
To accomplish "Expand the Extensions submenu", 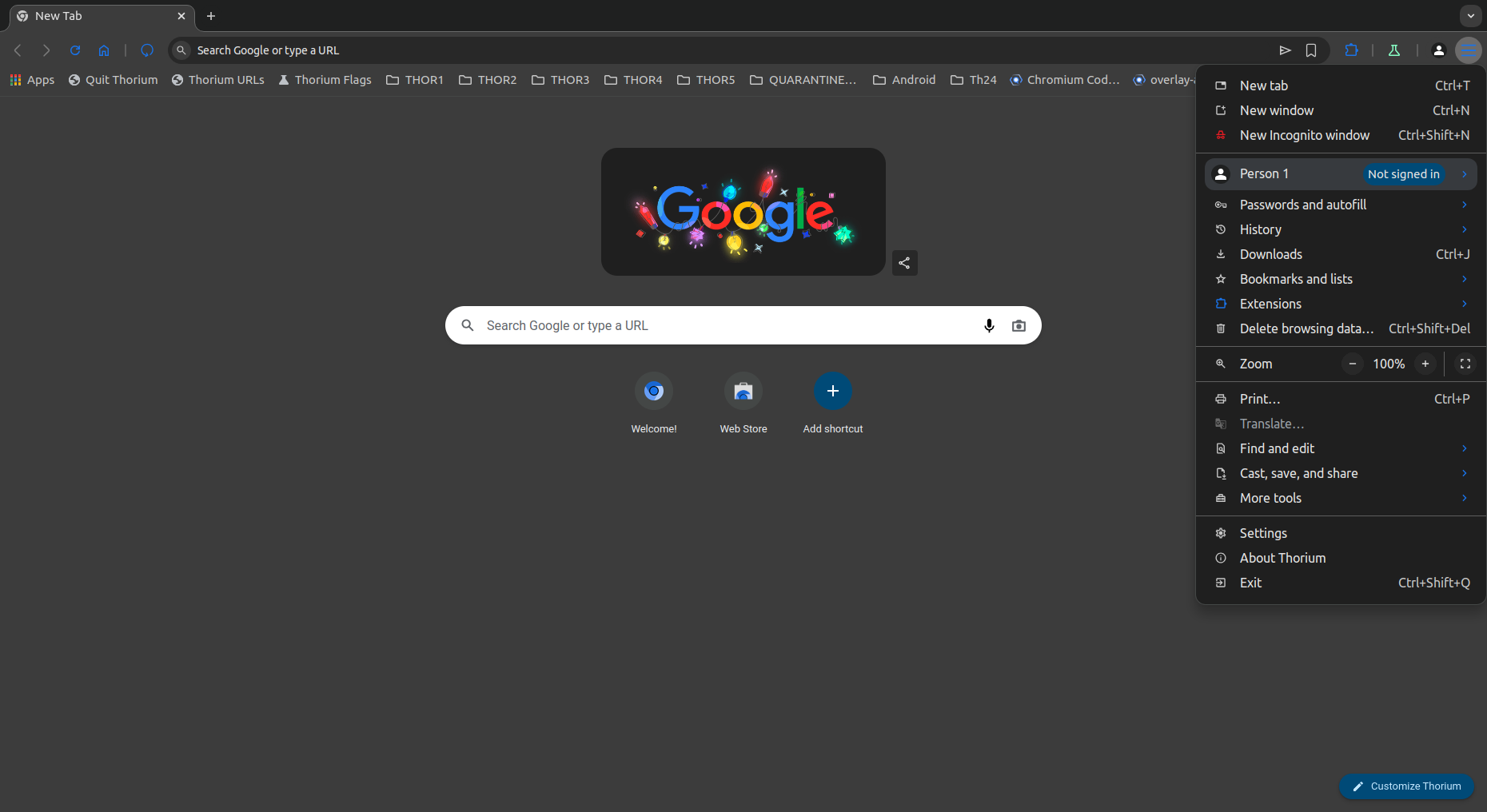I will tap(1341, 304).
